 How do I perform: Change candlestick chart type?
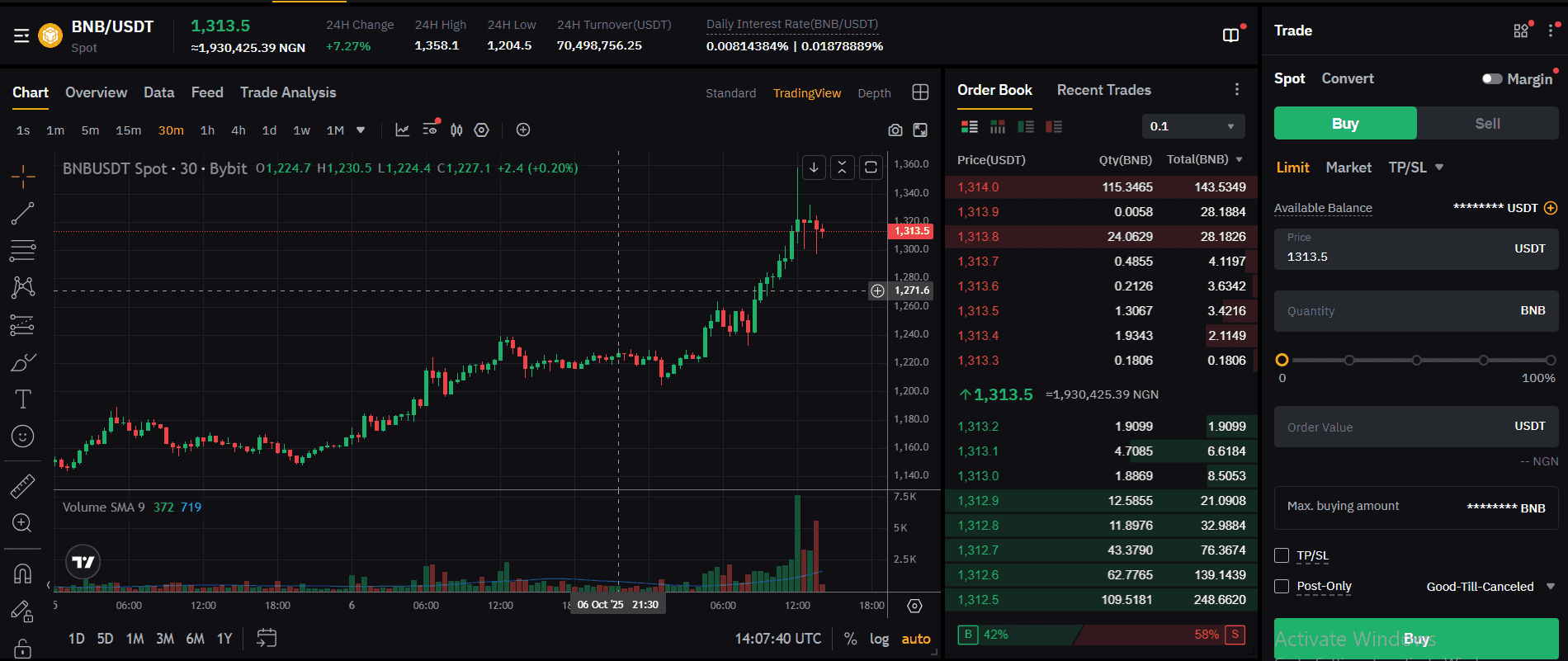(456, 130)
